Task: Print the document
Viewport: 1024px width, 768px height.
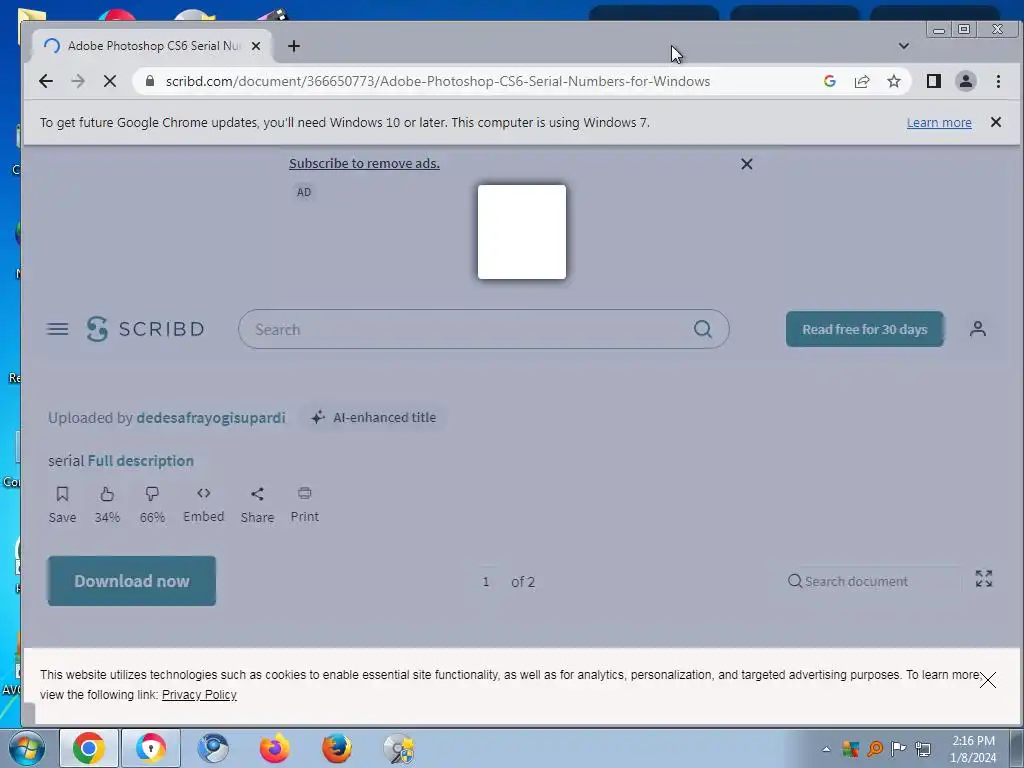Action: [304, 504]
